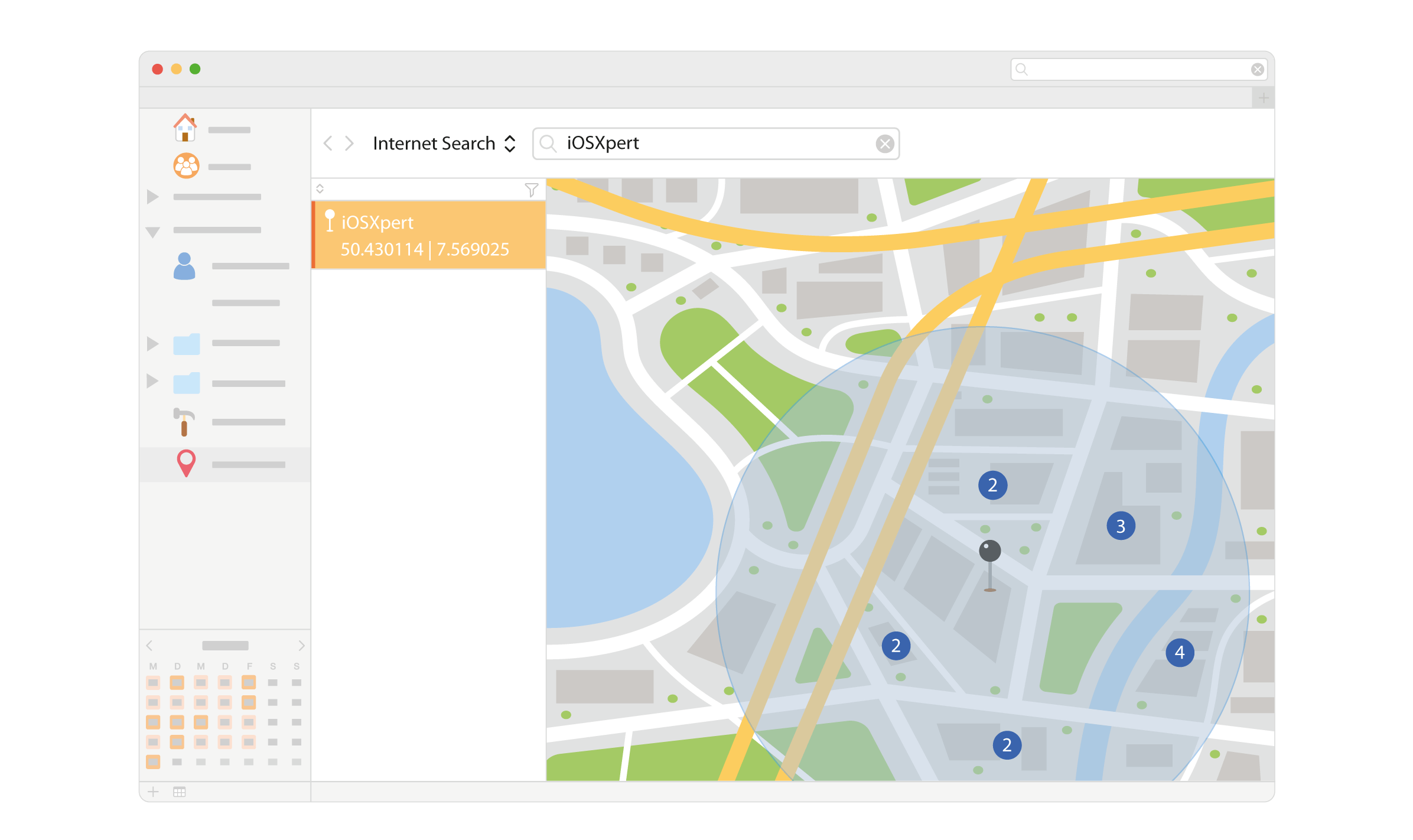The image size is (1413, 840).
Task: Open the cluster 2 left of pin
Action: (x=896, y=646)
